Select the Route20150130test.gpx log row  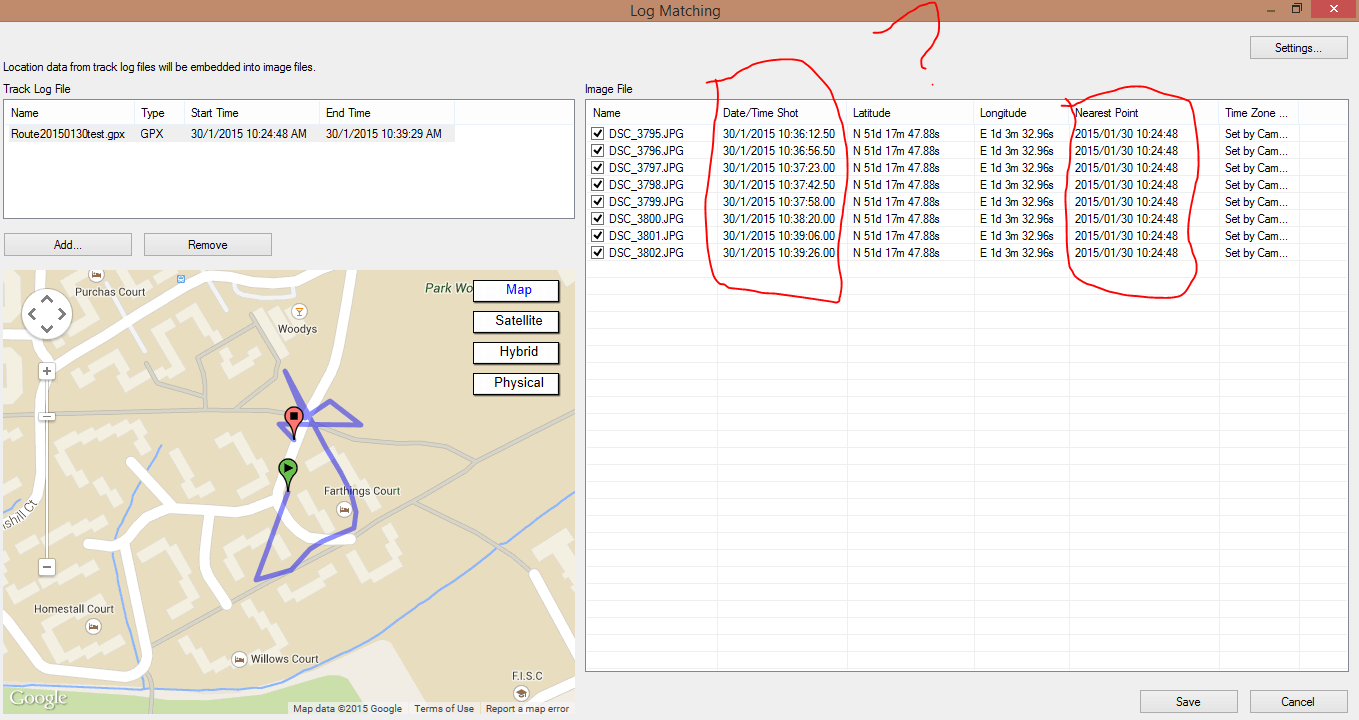(x=68, y=134)
